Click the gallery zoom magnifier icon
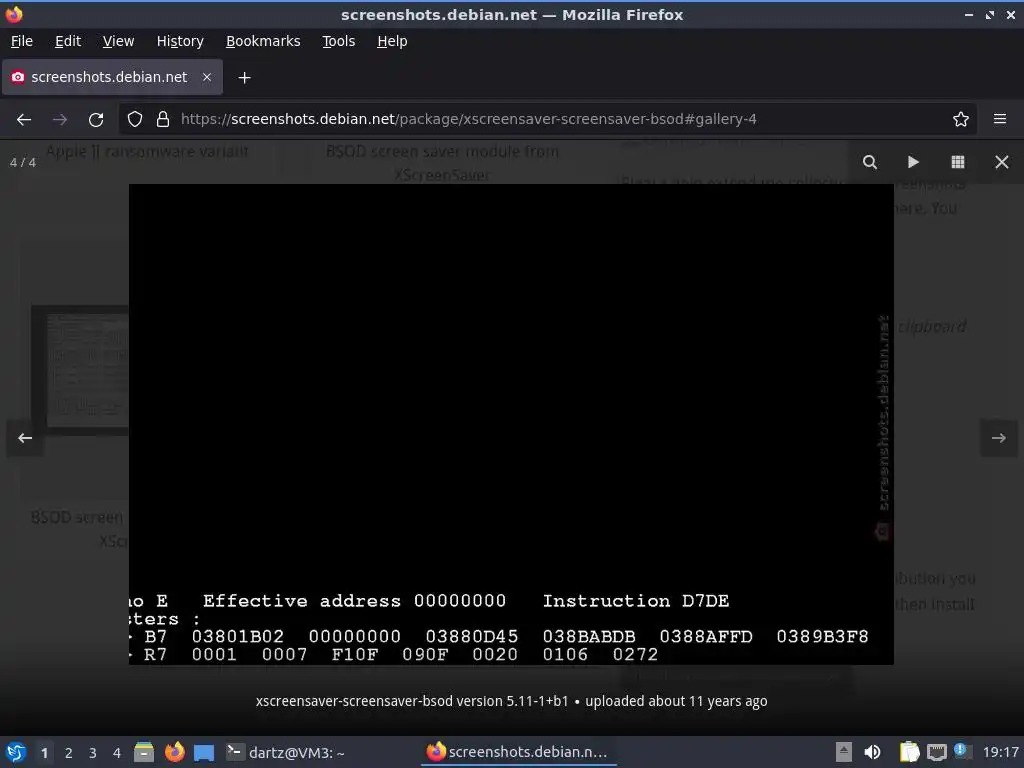Screen dimensions: 1024x768 (x=869, y=162)
